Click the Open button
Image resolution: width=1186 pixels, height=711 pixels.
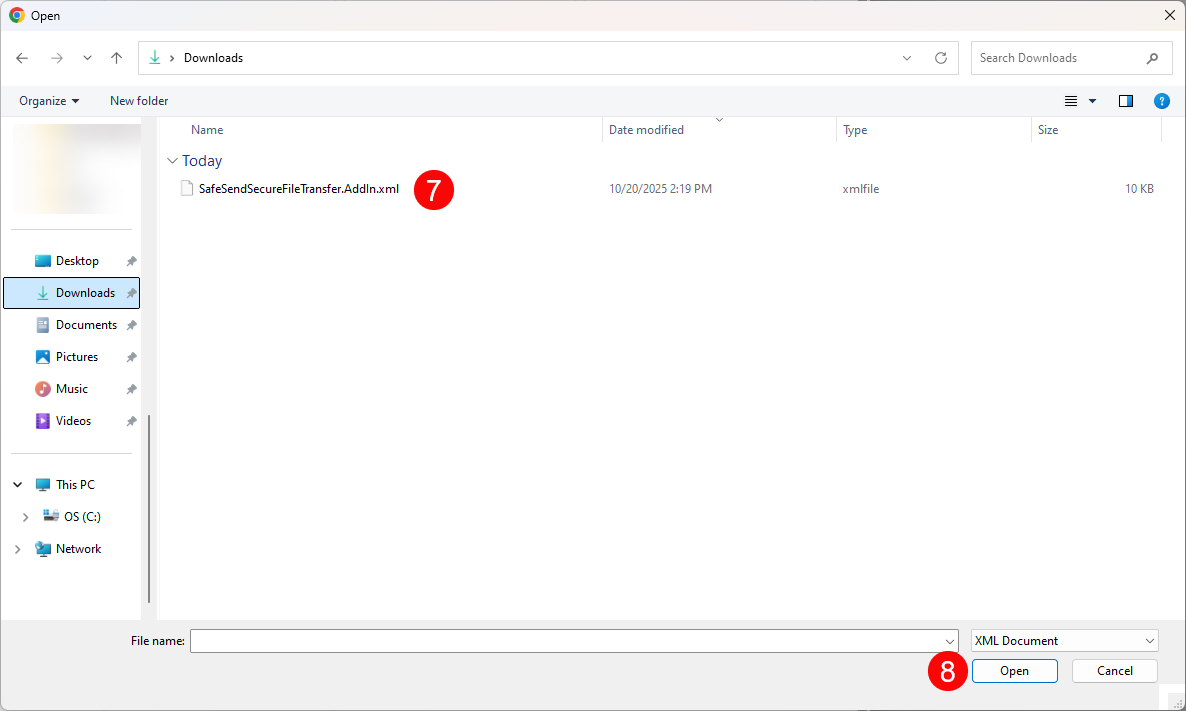point(1014,671)
